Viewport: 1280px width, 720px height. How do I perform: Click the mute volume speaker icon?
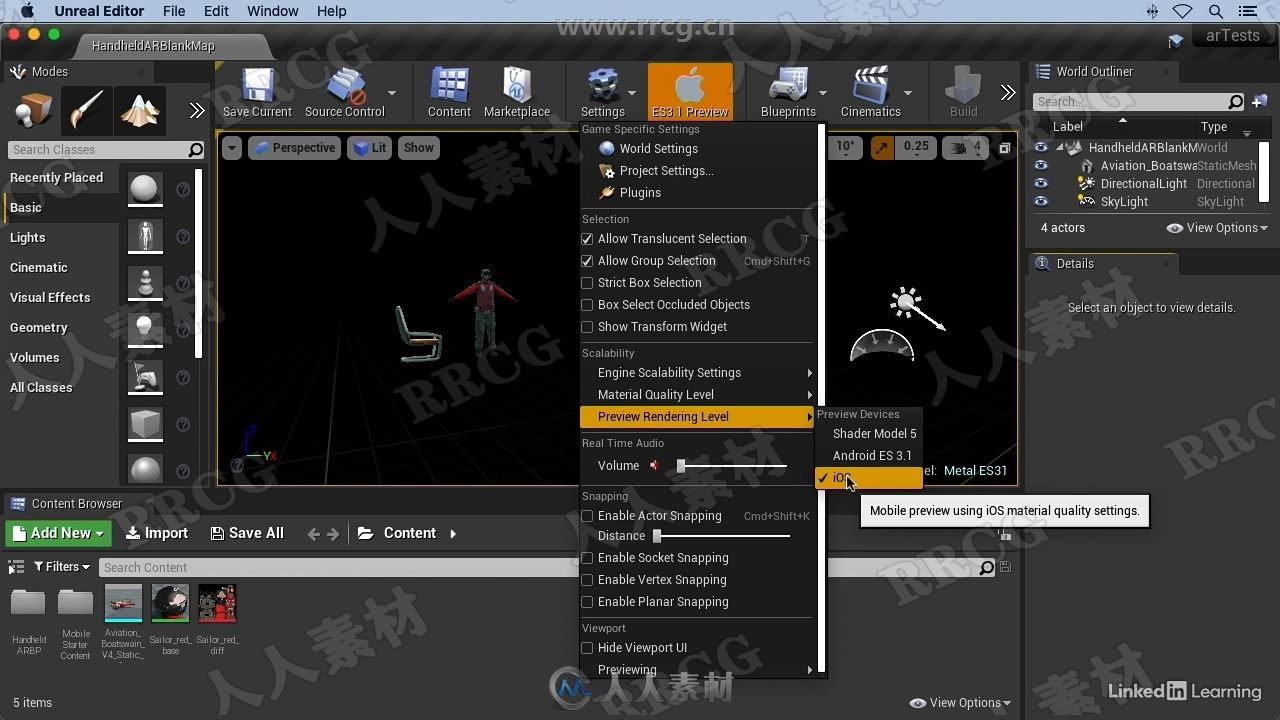pyautogui.click(x=654, y=465)
